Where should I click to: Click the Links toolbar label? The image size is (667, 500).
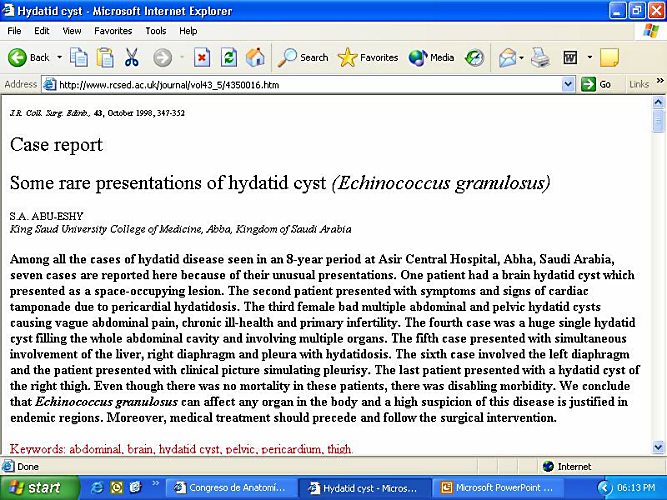(x=639, y=84)
